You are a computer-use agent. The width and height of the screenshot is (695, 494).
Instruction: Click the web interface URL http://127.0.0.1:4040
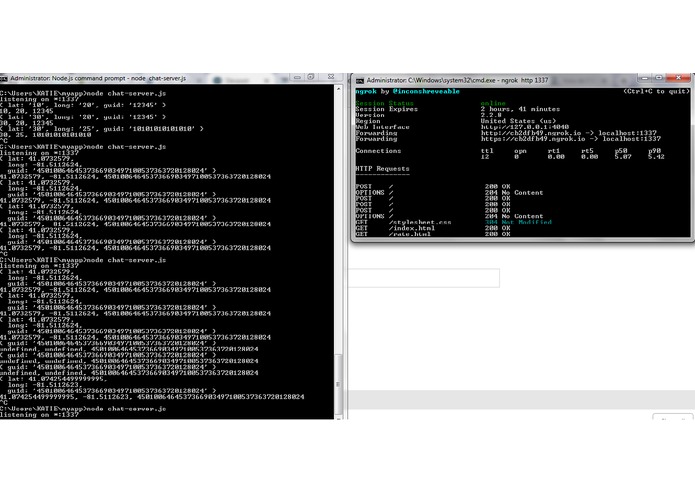[x=525, y=127]
